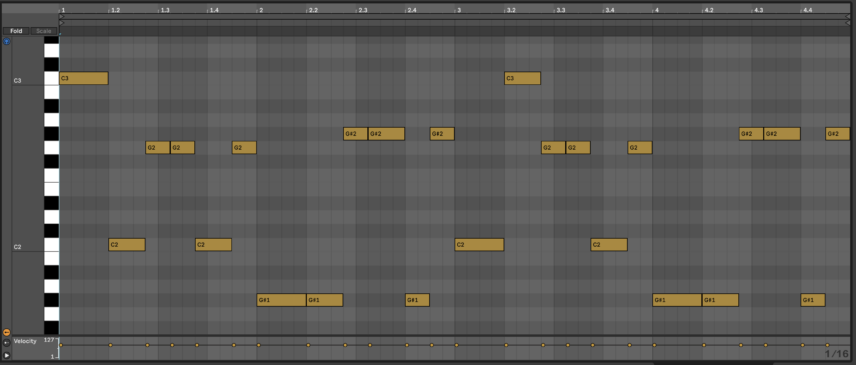Screen dimensions: 856x365
Task: Click timeline ruler at beat 3.2
Action: pos(510,10)
